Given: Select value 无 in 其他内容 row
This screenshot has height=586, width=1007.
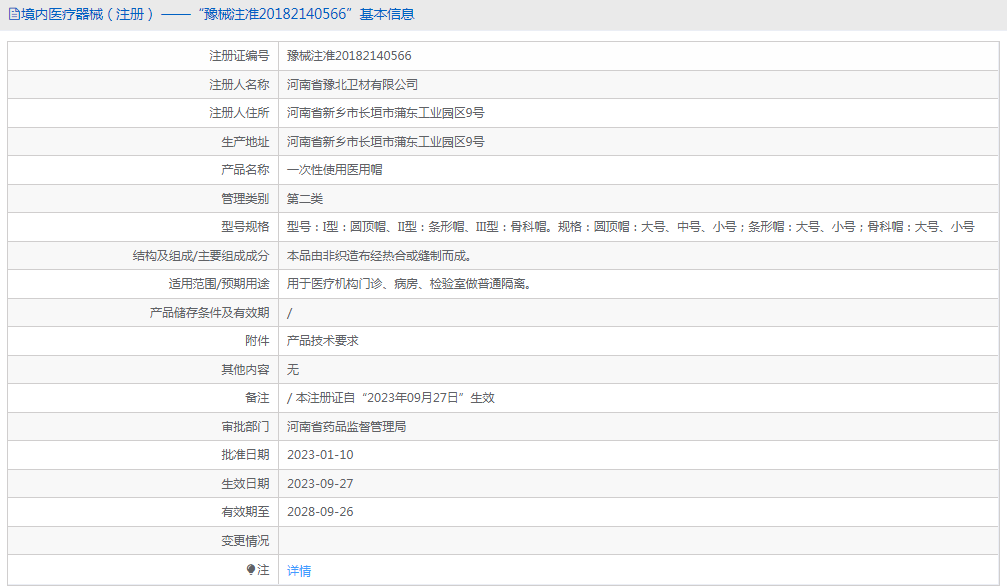Looking at the screenshot, I should click(293, 369).
